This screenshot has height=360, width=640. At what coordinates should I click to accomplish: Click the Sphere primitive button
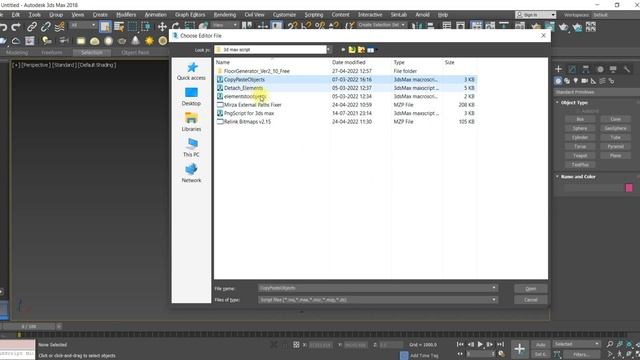tap(580, 128)
